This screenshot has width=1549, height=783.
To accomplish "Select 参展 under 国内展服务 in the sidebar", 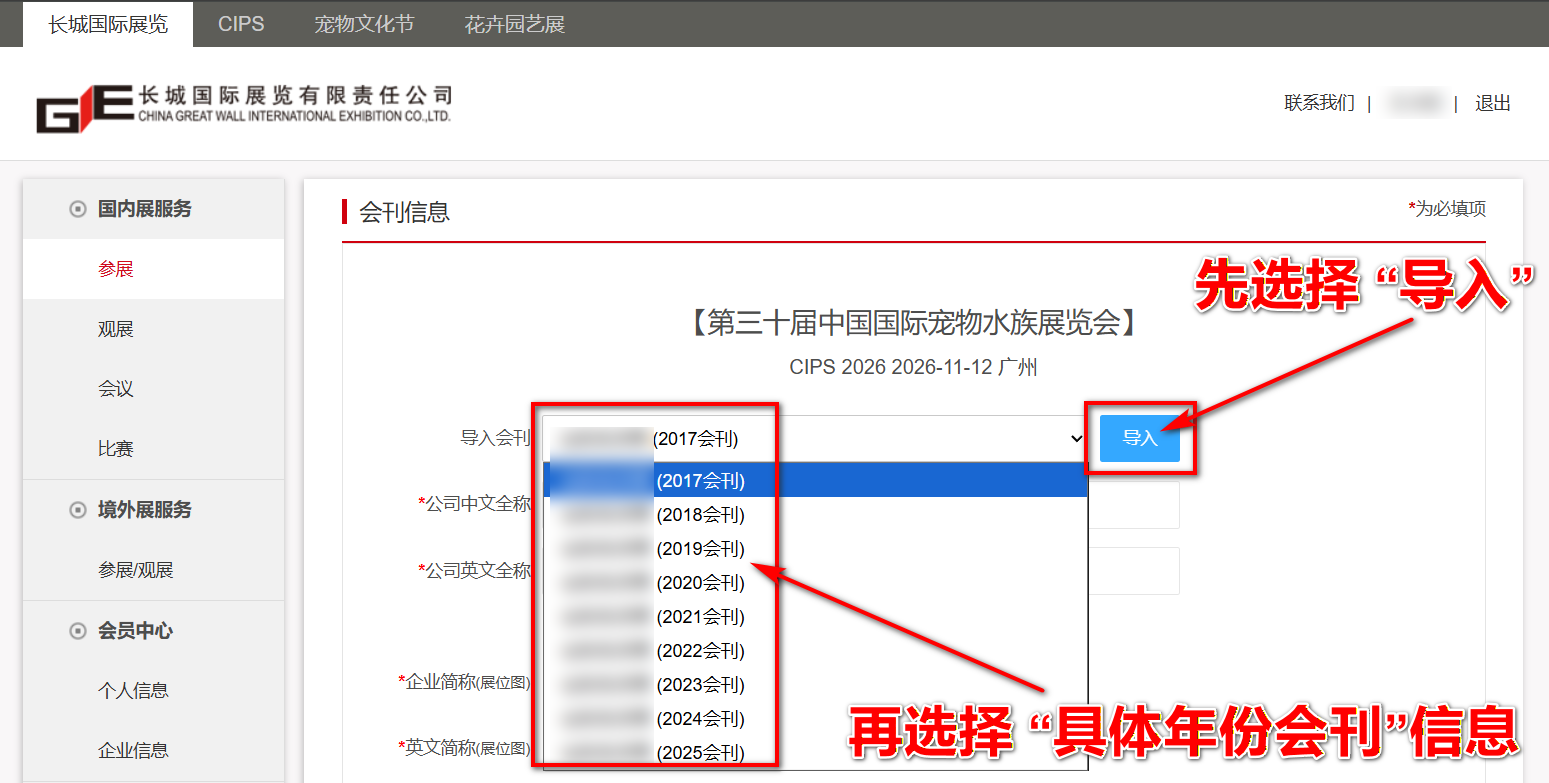I will [x=116, y=269].
